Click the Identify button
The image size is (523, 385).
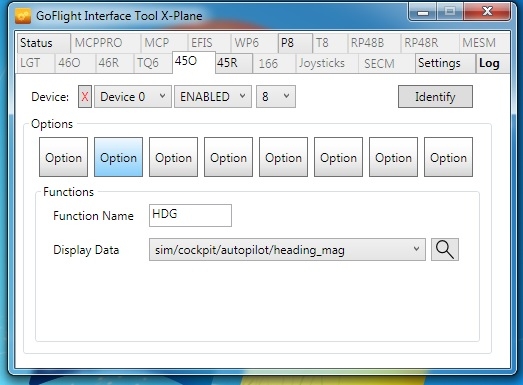coord(435,97)
